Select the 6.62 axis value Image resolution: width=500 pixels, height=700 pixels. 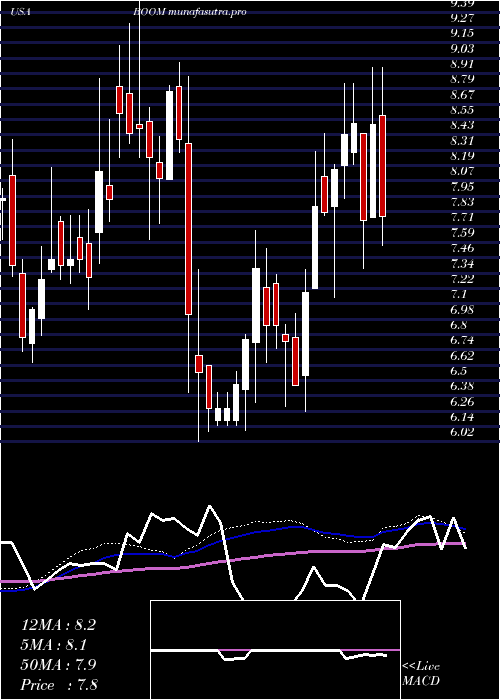(462, 355)
